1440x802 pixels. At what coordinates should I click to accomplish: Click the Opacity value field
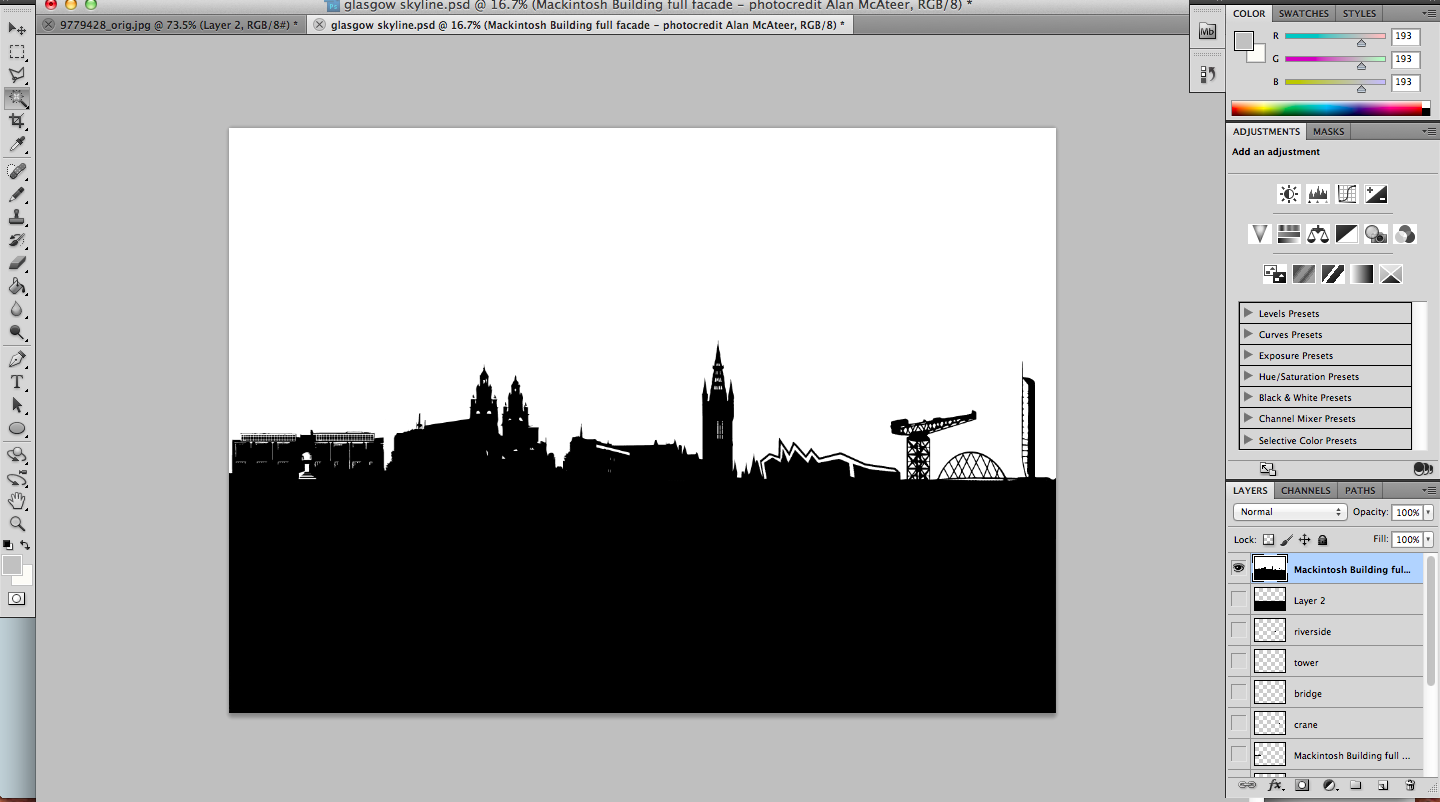pos(1406,512)
